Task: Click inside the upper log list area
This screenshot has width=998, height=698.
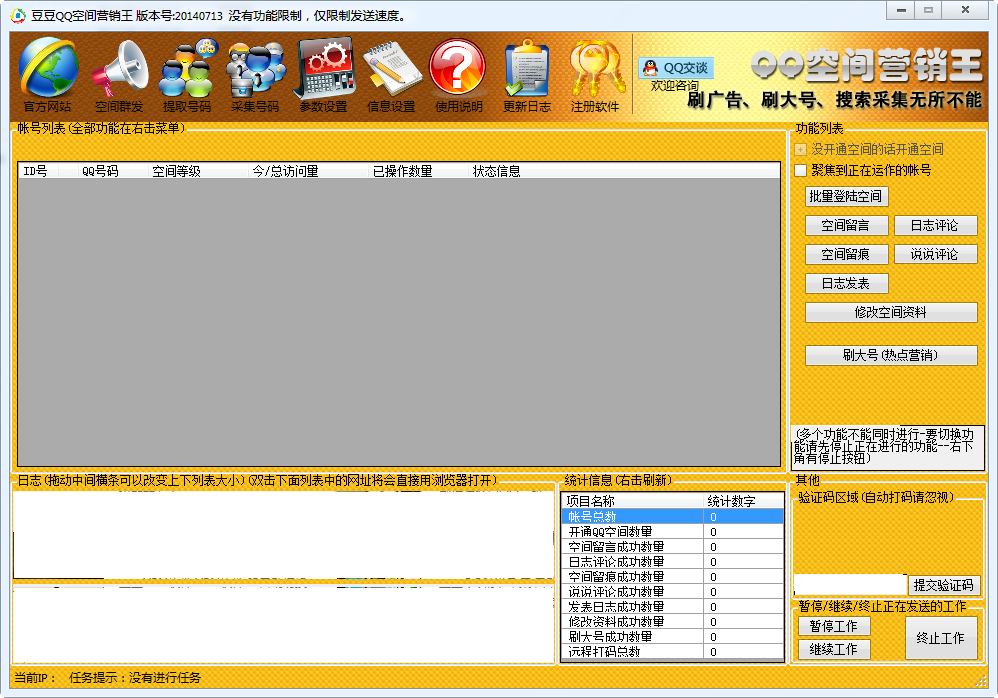Action: pos(283,534)
